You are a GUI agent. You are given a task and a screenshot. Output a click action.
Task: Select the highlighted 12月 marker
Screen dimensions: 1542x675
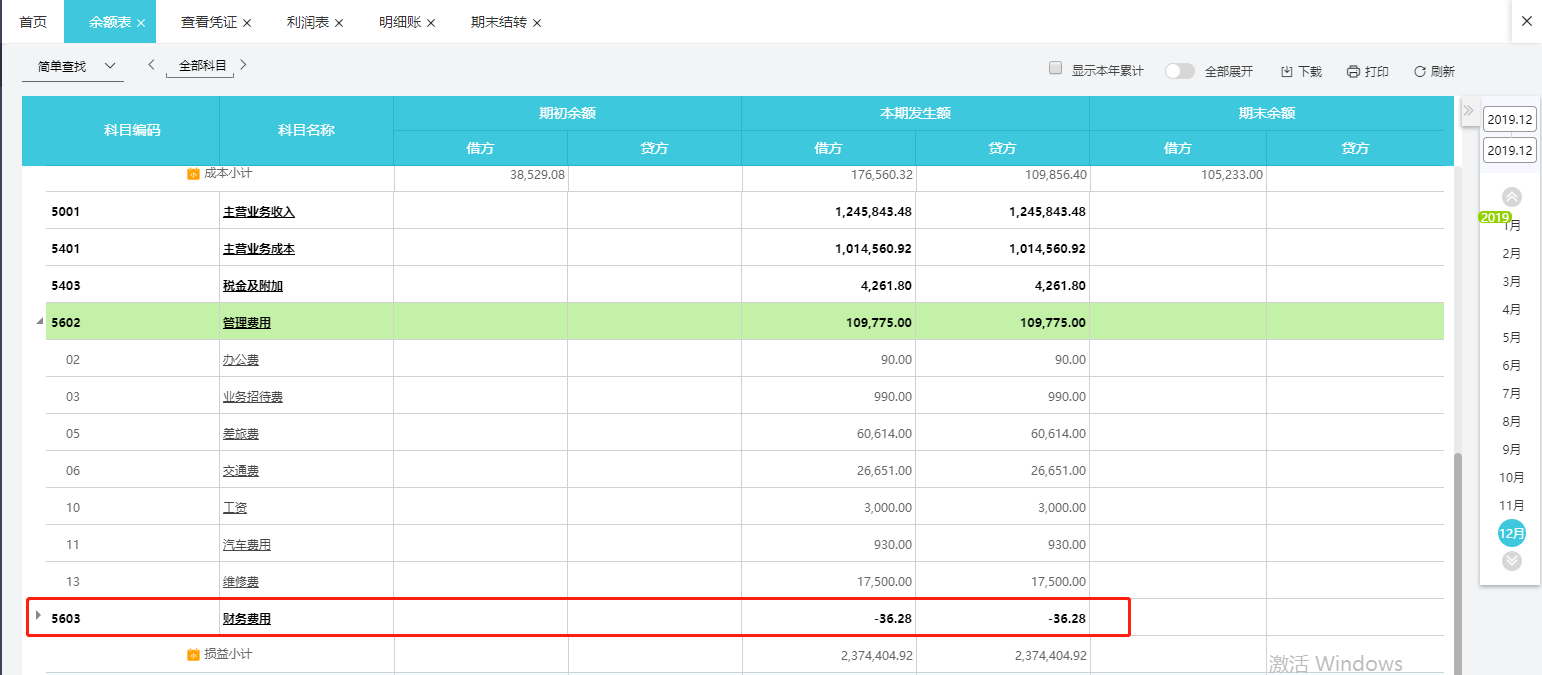[x=1512, y=533]
